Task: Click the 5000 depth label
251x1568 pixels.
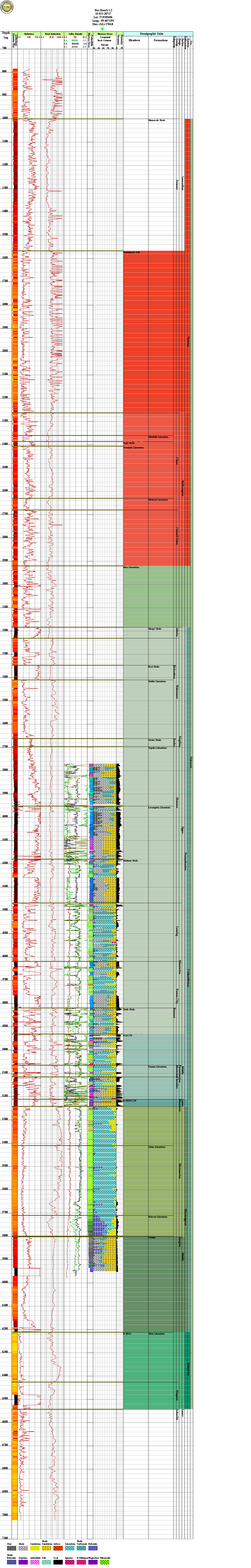Action: [x=5, y=1049]
